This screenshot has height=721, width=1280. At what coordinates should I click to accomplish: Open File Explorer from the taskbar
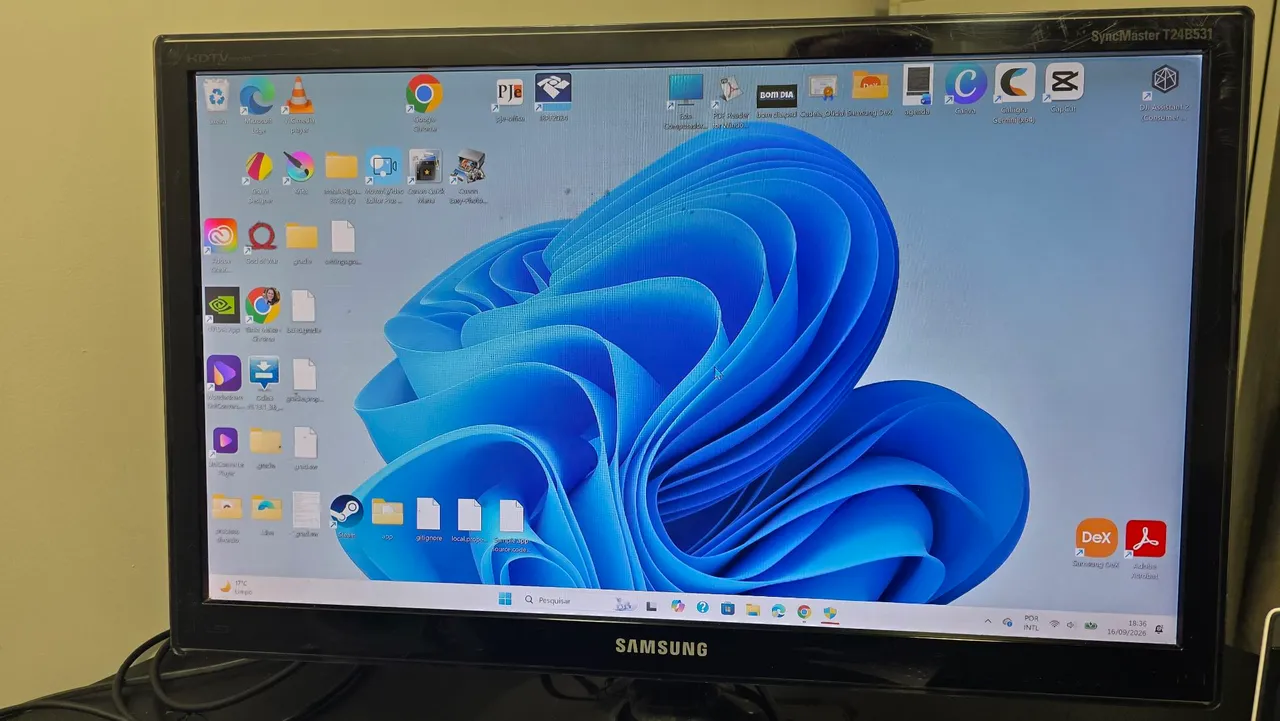pos(752,609)
